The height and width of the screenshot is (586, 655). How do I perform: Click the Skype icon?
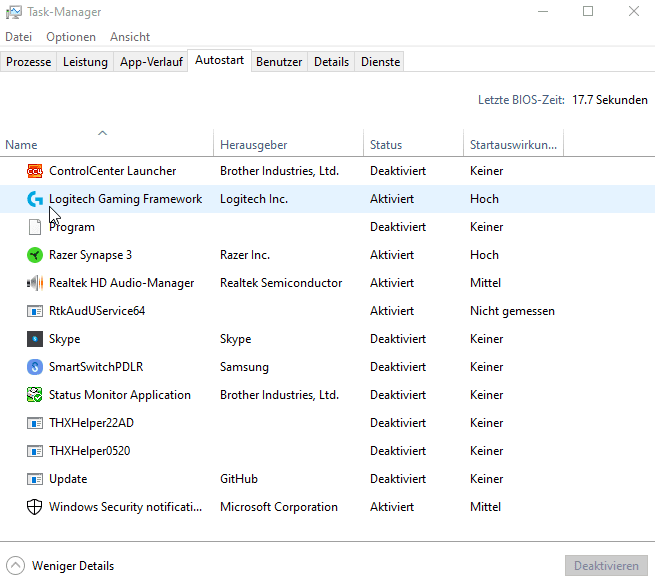pos(34,339)
